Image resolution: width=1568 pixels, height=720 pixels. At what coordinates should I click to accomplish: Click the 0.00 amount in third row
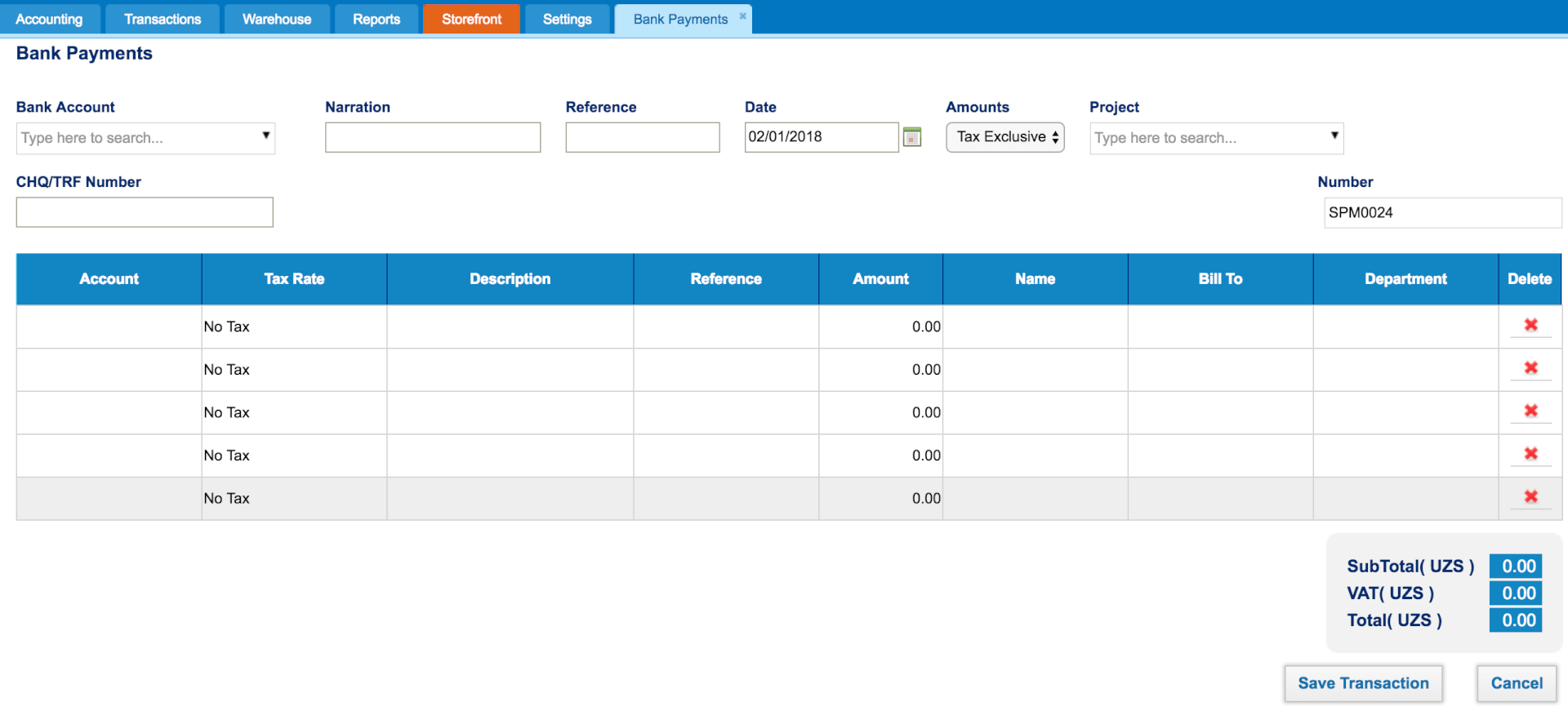click(880, 412)
